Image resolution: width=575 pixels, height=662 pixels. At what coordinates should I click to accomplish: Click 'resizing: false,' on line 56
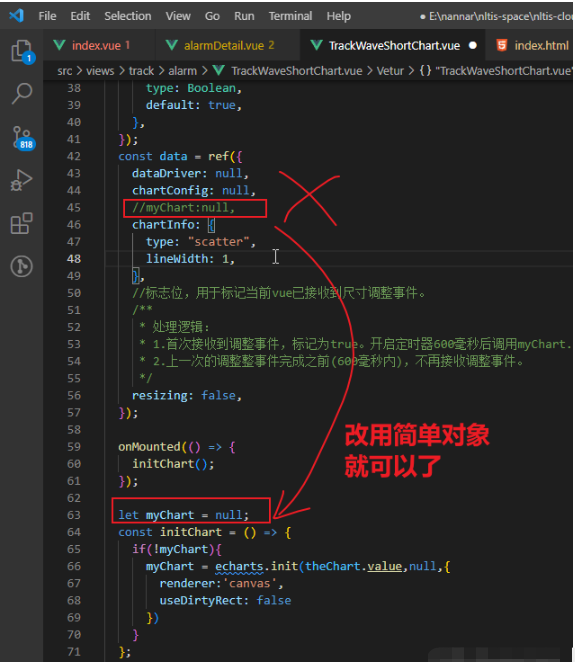(x=187, y=396)
